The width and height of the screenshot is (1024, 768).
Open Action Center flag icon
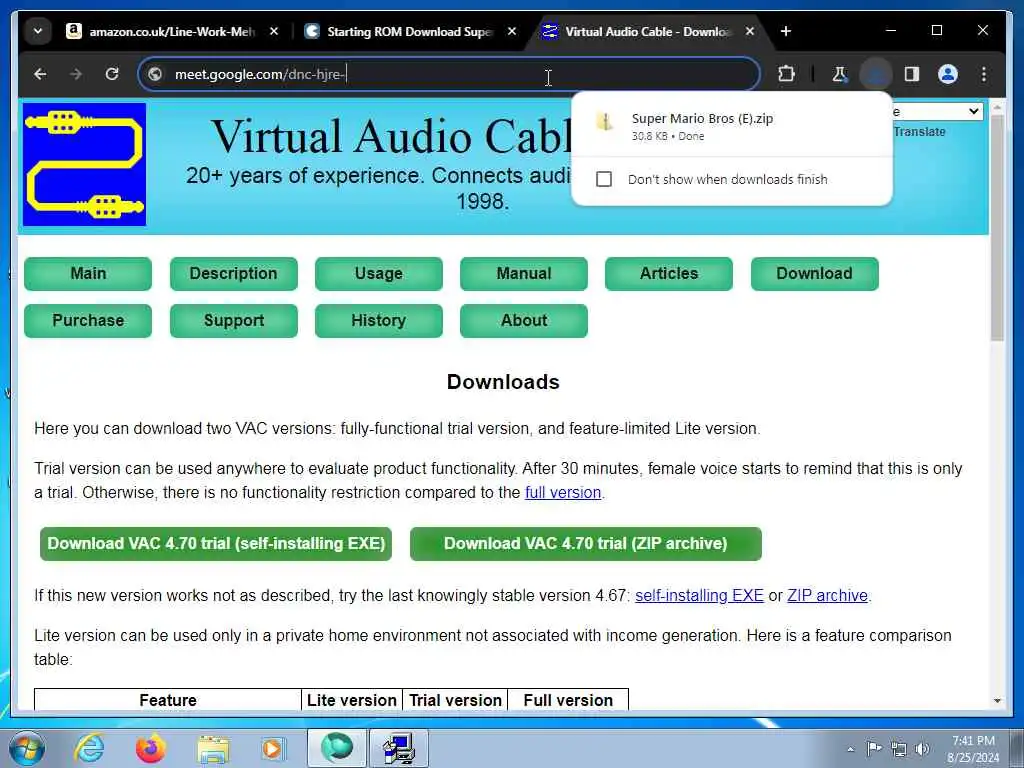pyautogui.click(x=874, y=748)
